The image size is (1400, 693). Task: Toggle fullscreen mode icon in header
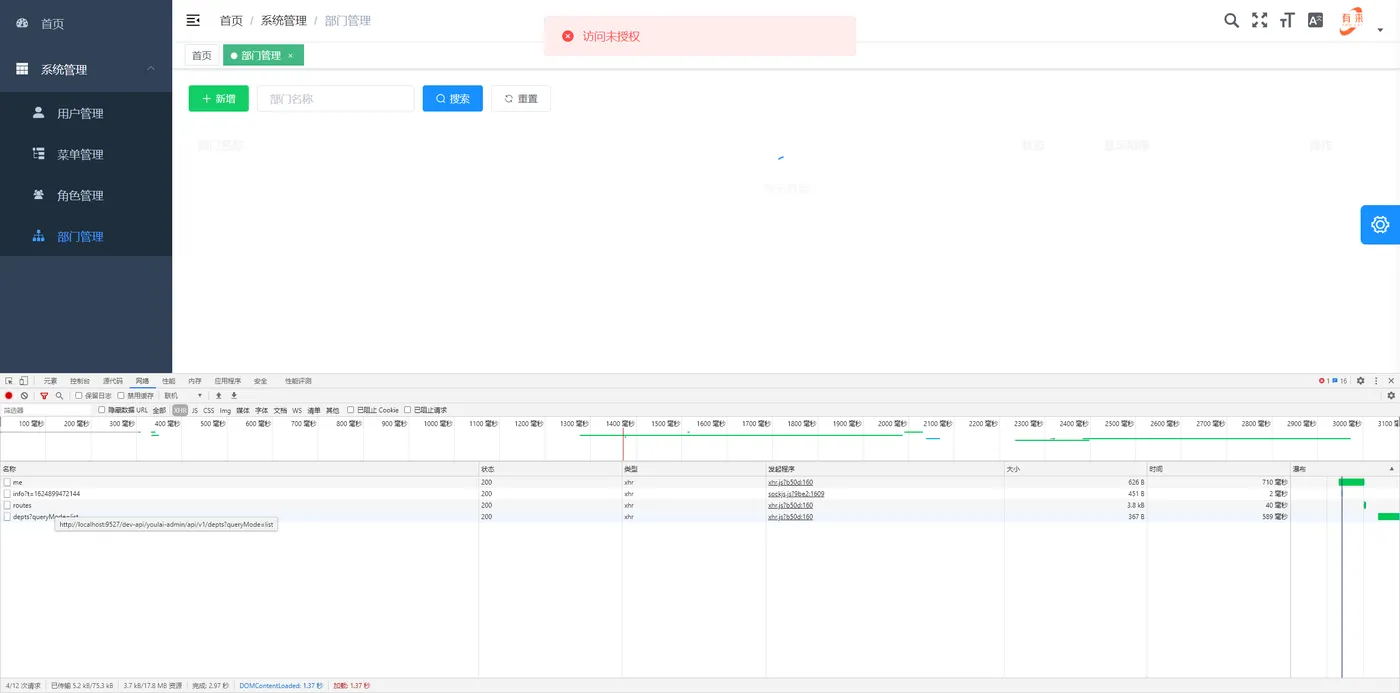pos(1260,20)
